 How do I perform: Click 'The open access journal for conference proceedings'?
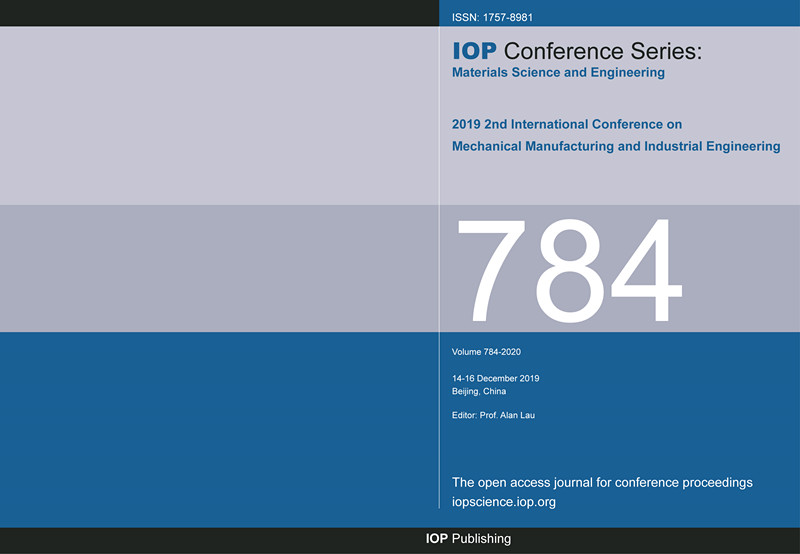pos(602,483)
